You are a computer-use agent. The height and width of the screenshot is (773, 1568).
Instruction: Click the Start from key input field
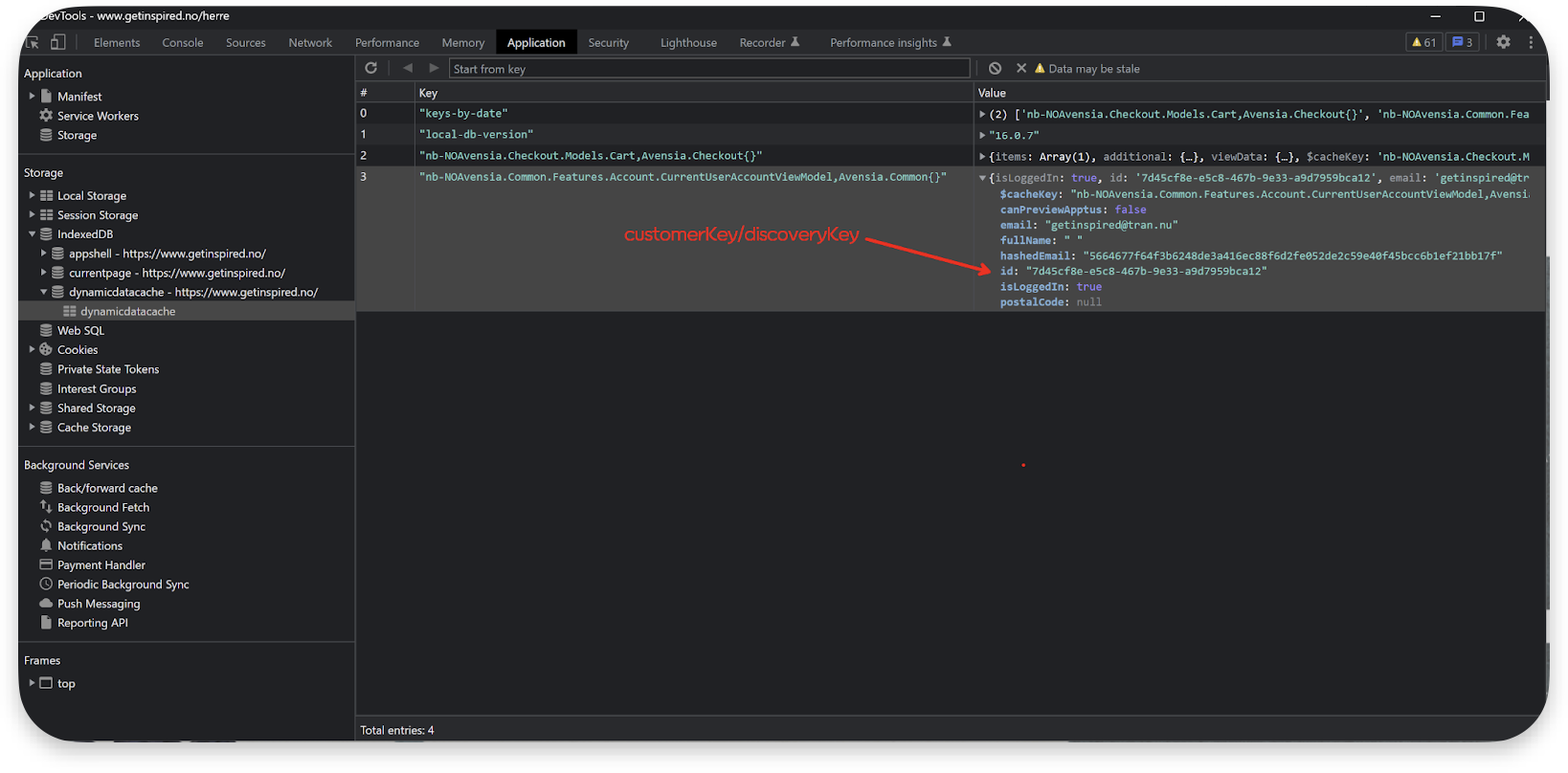coord(708,69)
